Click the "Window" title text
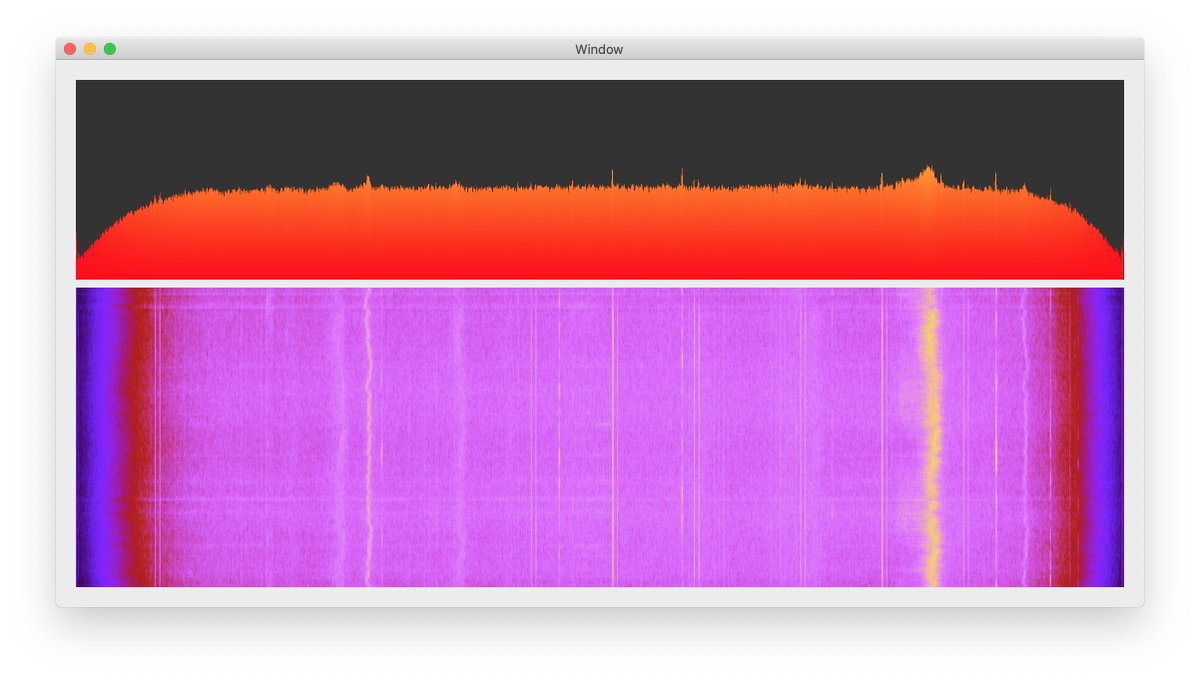This screenshot has width=1200, height=681. (x=599, y=49)
